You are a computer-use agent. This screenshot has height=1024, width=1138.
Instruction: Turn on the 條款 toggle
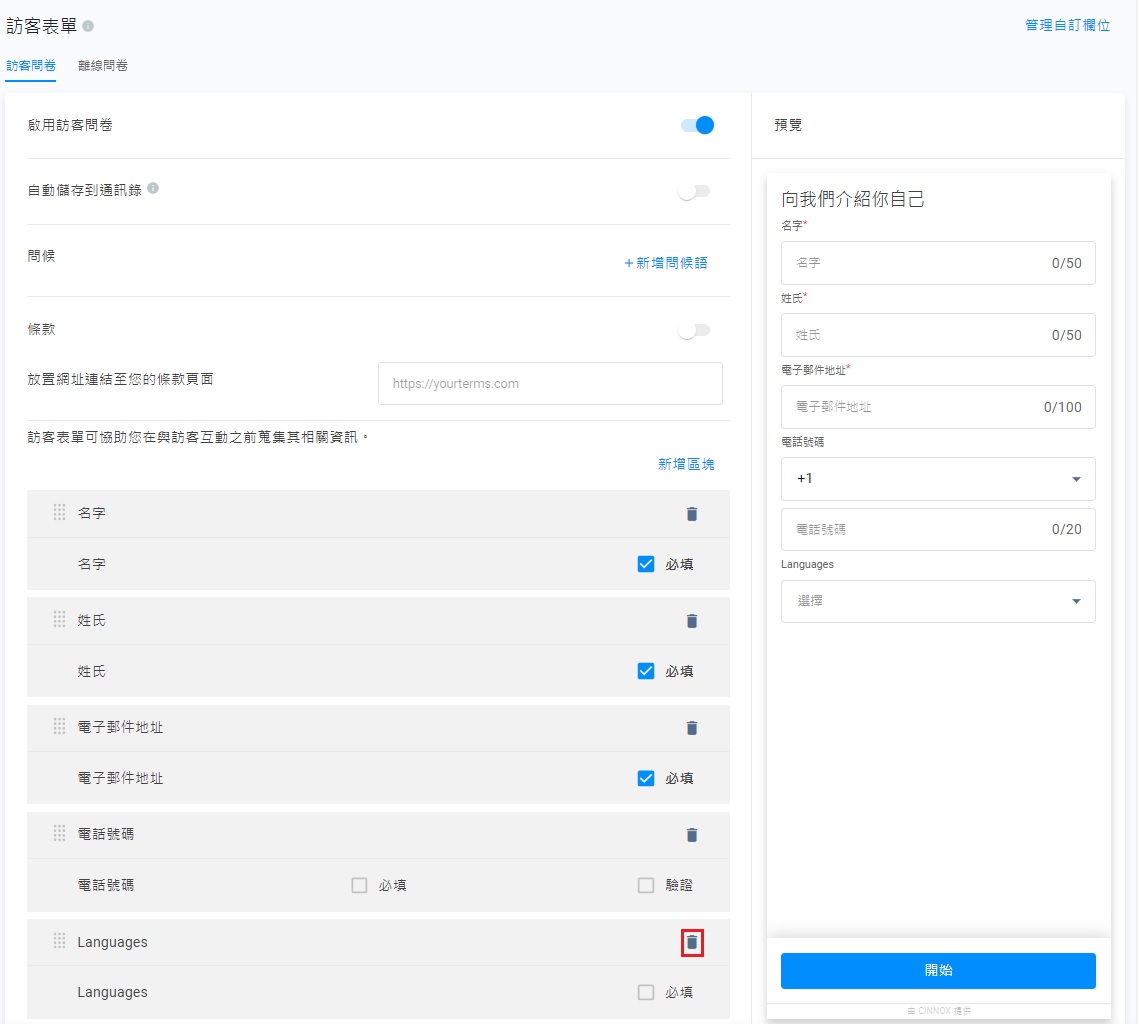[694, 331]
